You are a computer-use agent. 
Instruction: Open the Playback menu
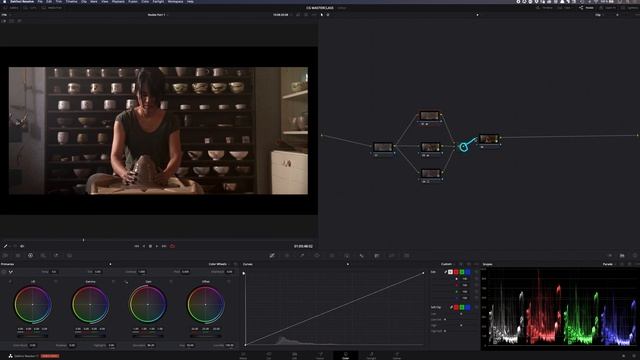coord(118,2)
